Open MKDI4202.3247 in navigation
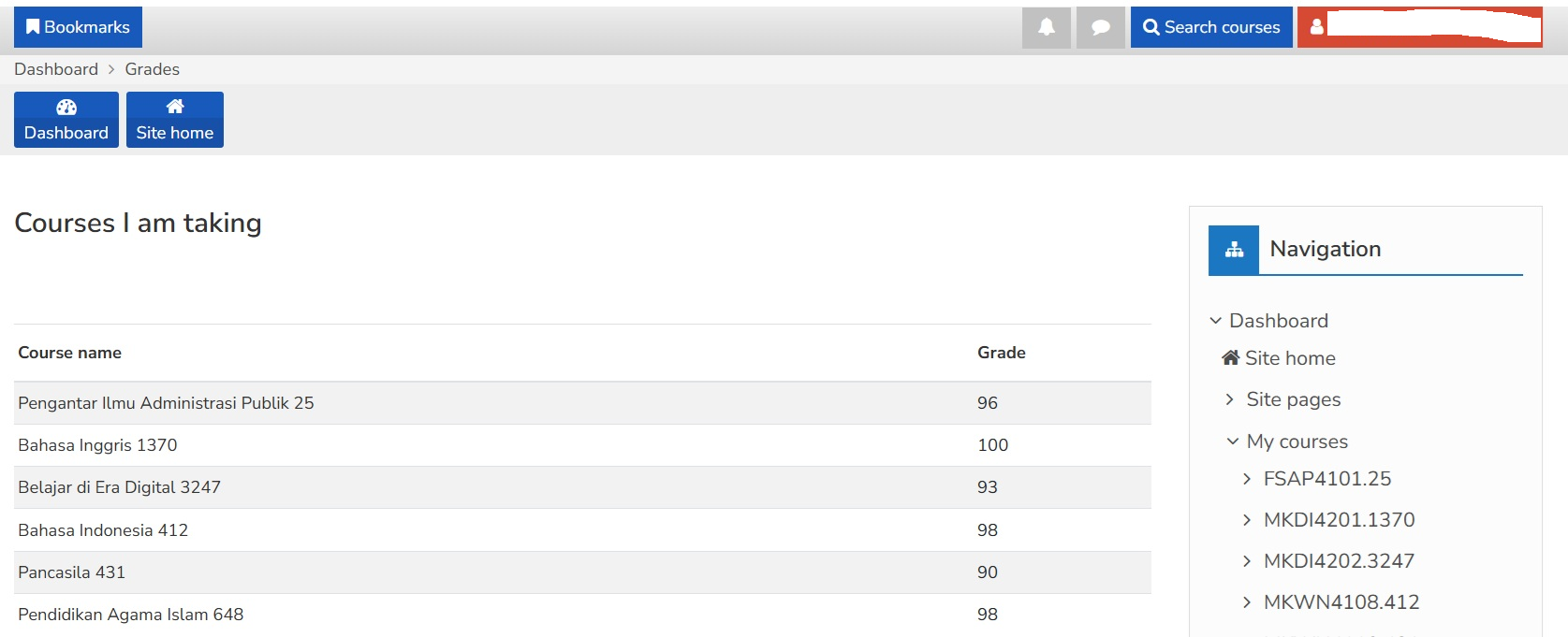The height and width of the screenshot is (637, 1568). click(1339, 561)
